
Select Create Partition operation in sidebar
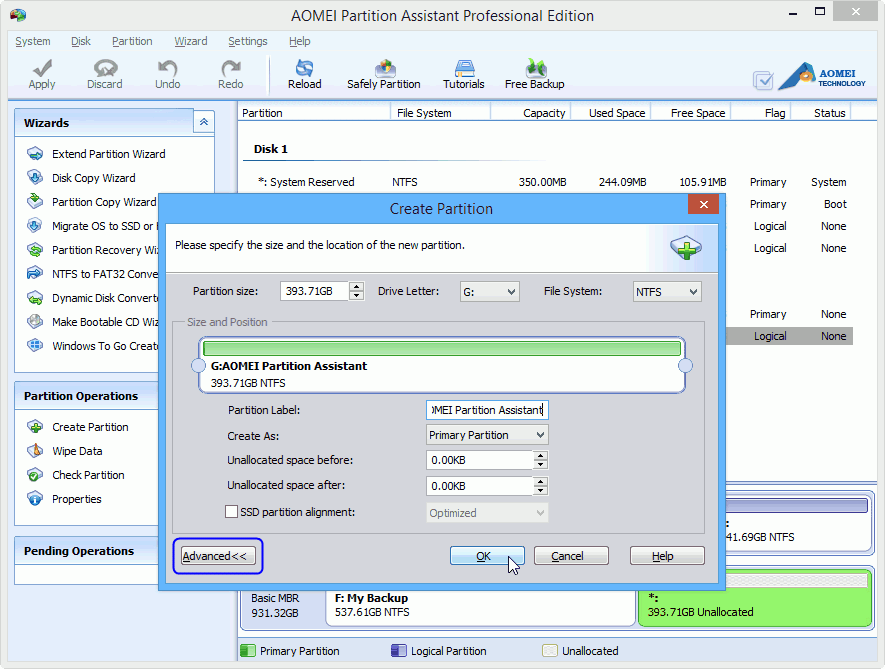click(x=78, y=427)
